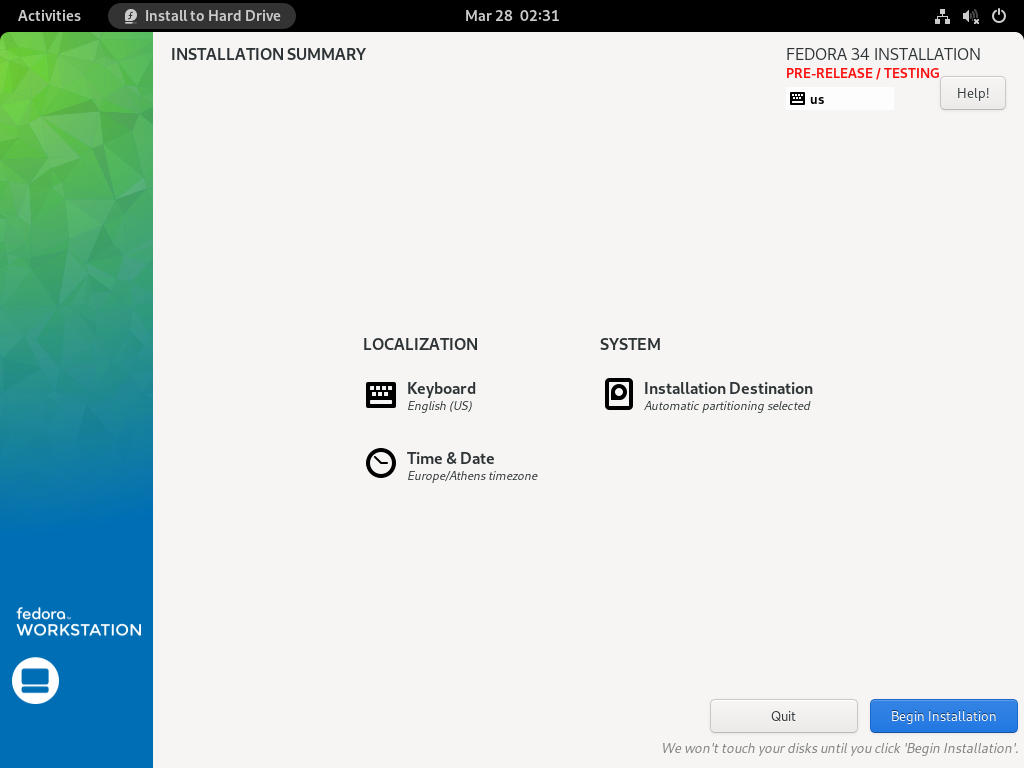
Task: Open the calendar via Mar 28 clock
Action: tap(512, 16)
